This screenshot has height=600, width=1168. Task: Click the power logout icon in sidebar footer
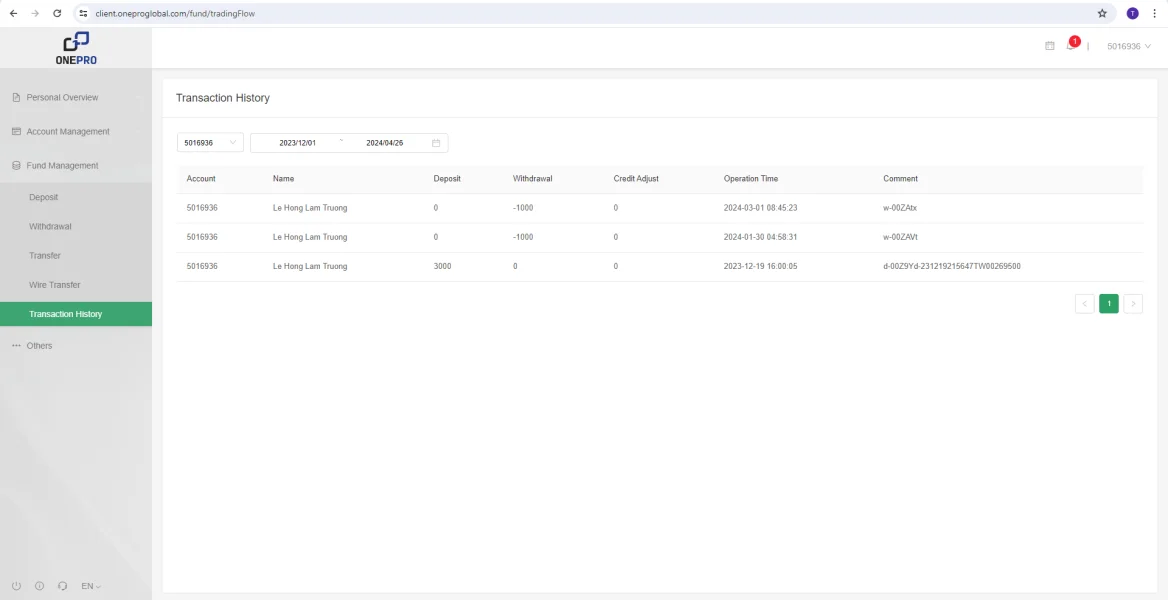tap(16, 586)
